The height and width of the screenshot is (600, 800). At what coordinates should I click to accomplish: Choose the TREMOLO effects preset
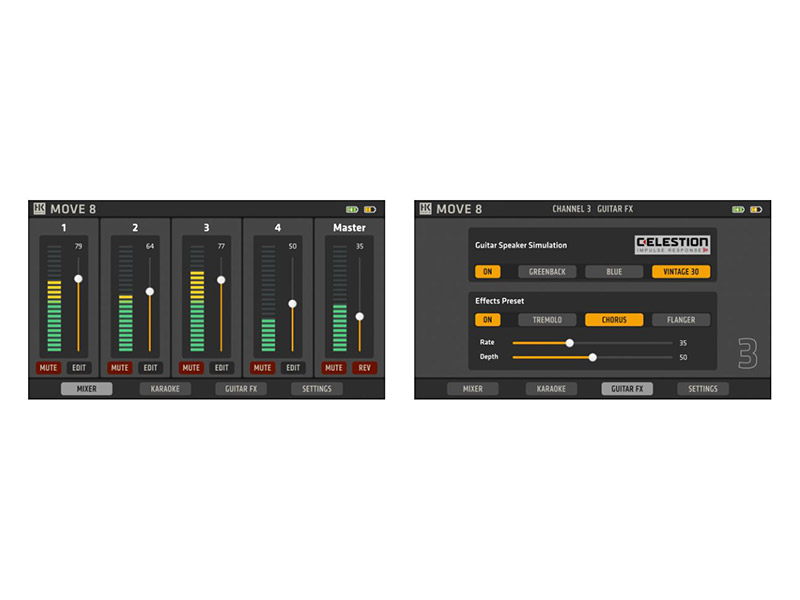click(x=547, y=320)
